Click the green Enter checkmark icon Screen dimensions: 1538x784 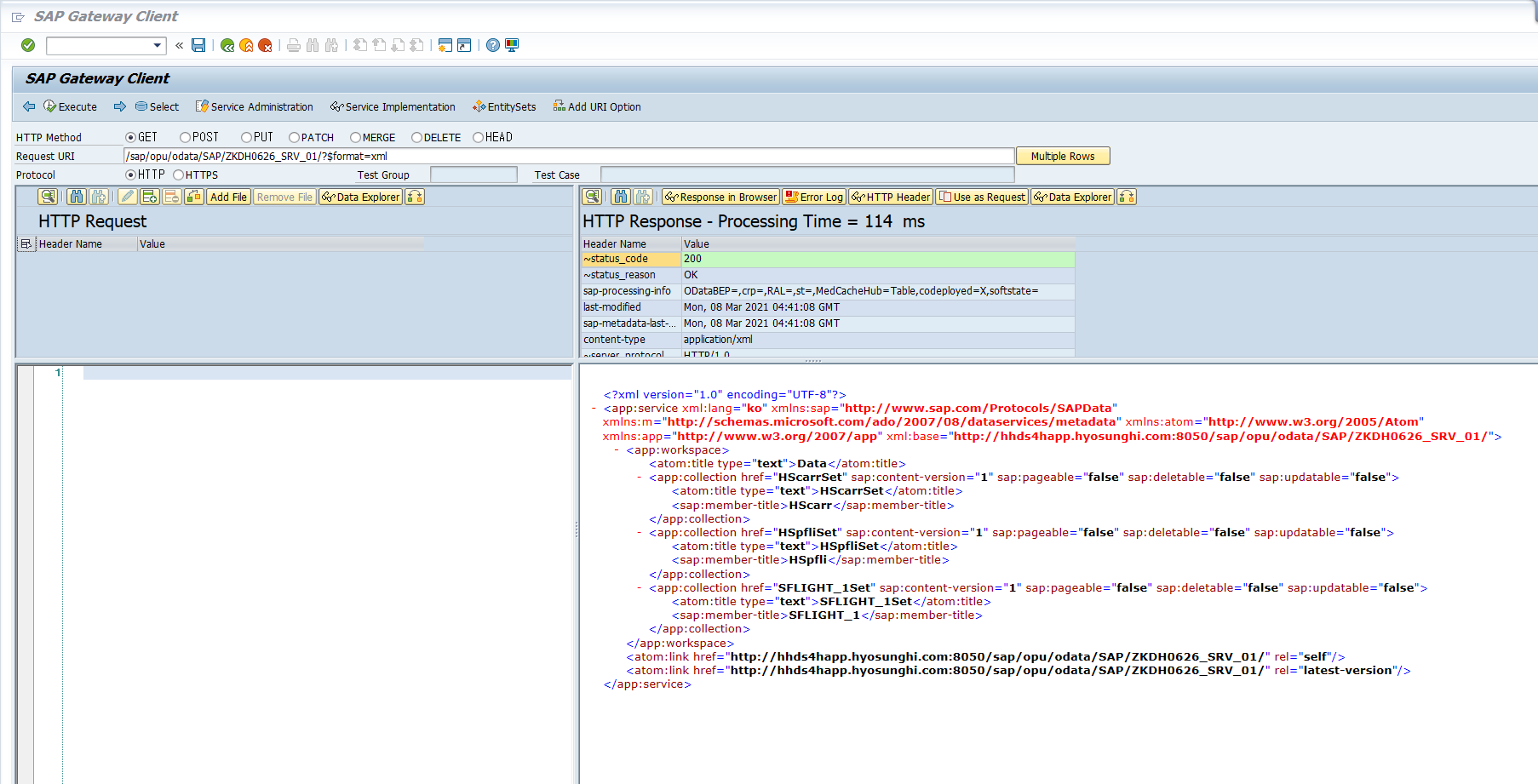click(x=28, y=45)
